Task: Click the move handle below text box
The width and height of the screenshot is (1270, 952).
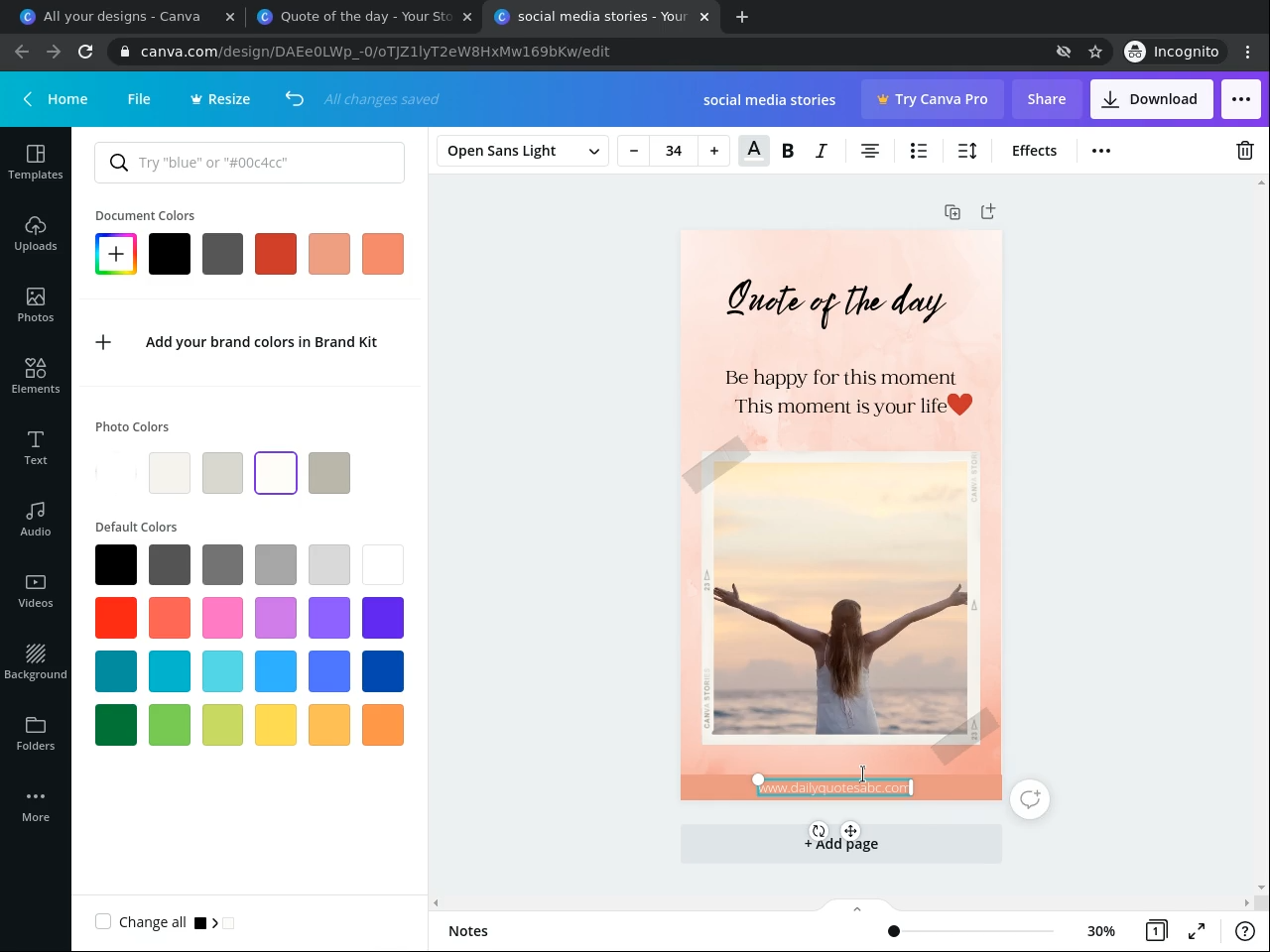Action: 850,831
